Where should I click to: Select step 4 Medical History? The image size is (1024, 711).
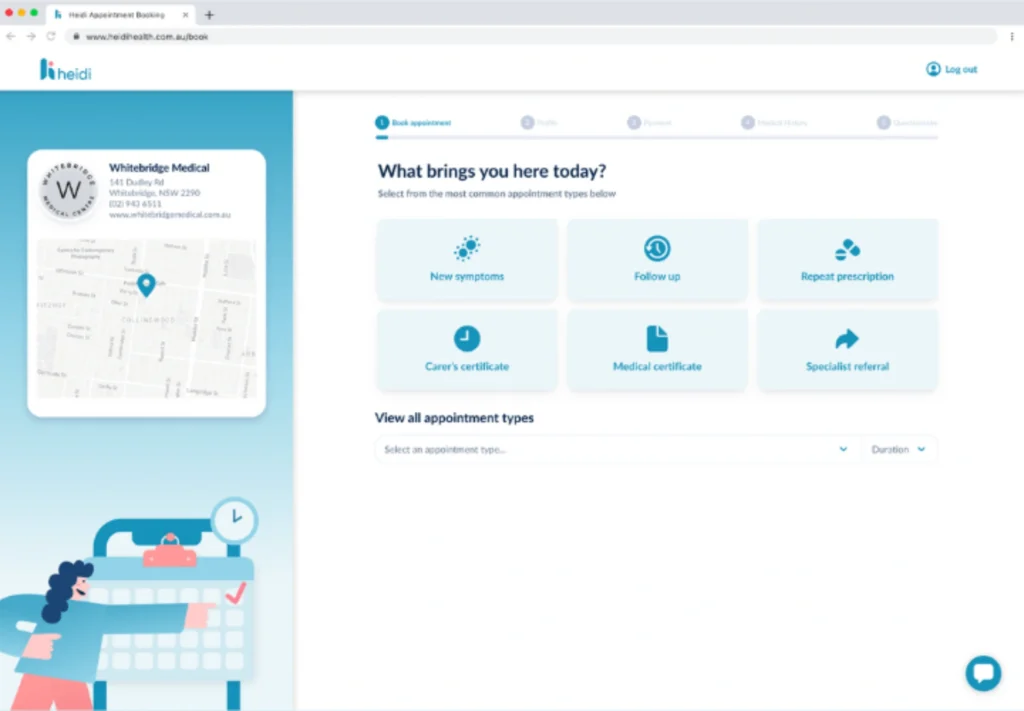(774, 122)
